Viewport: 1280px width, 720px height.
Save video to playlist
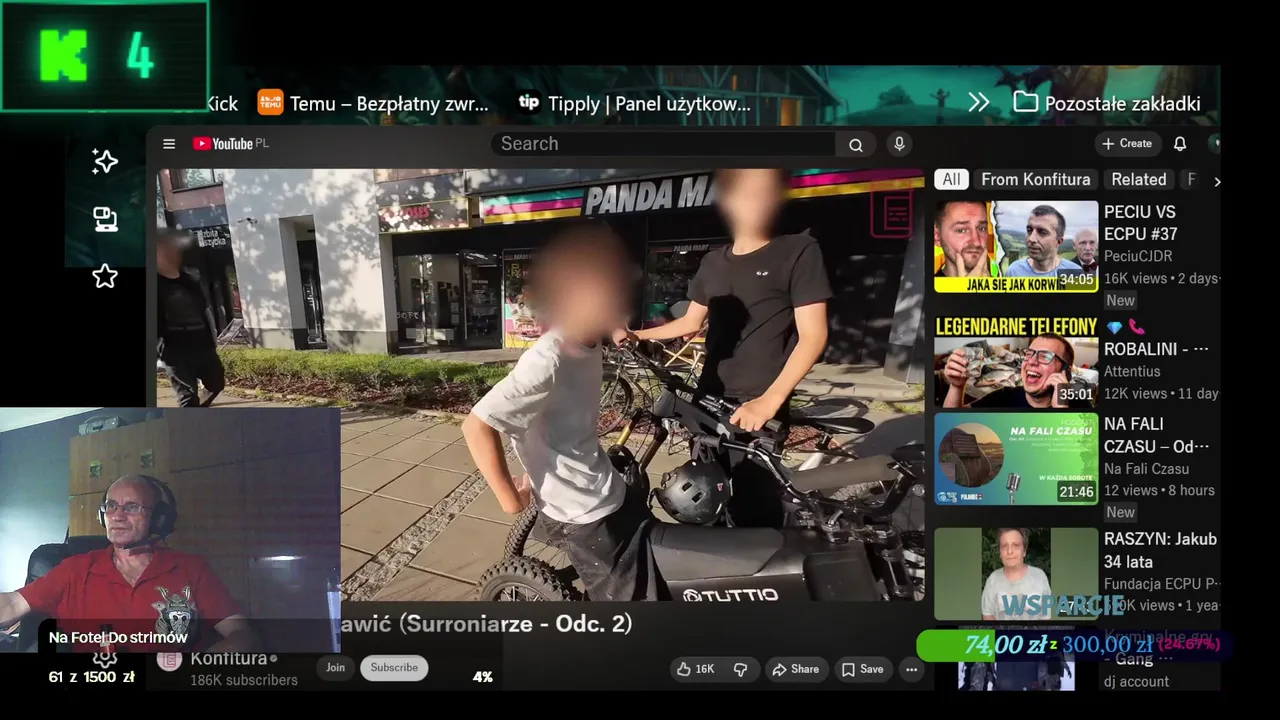[x=862, y=669]
